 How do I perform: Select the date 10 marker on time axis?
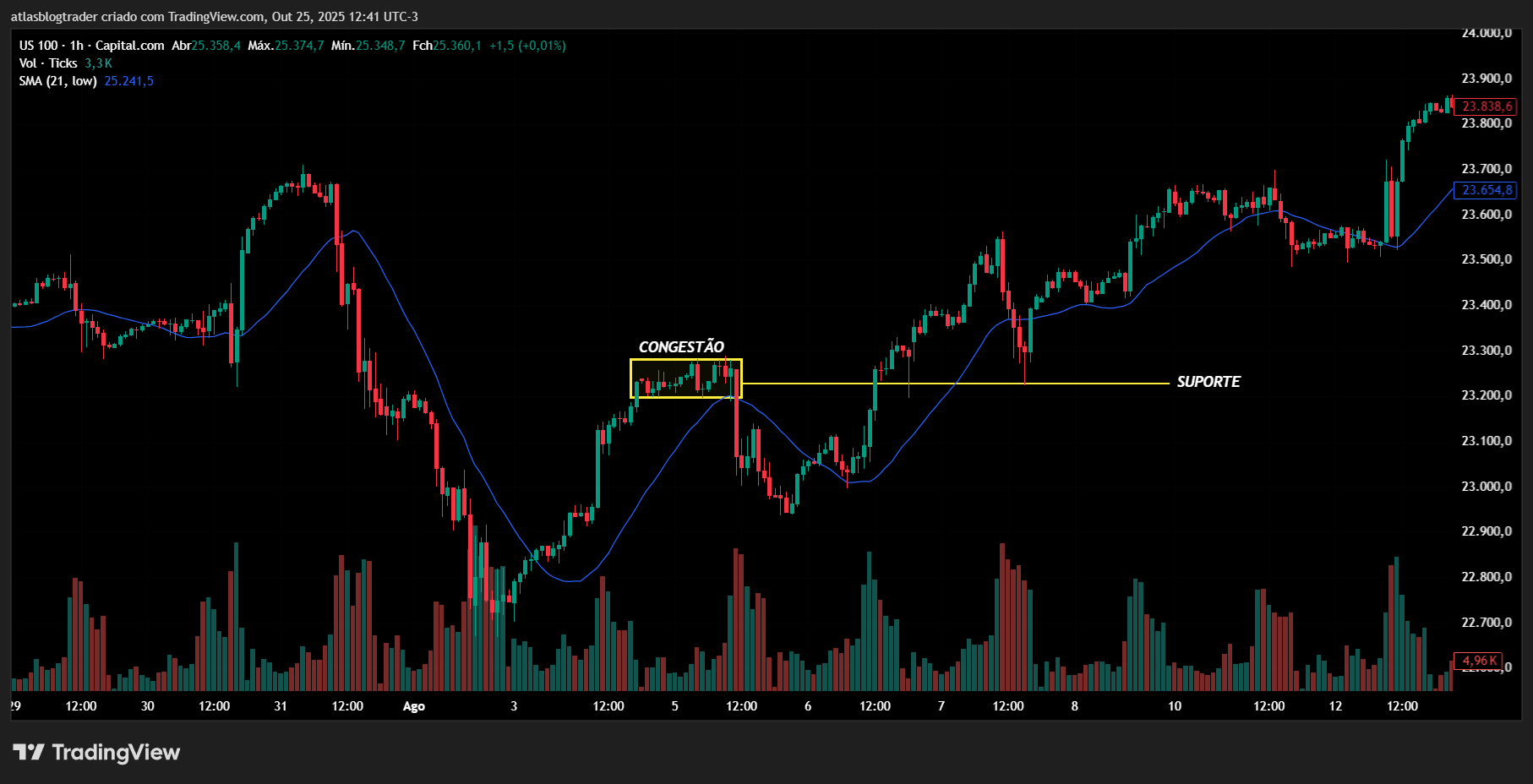pyautogui.click(x=1175, y=706)
